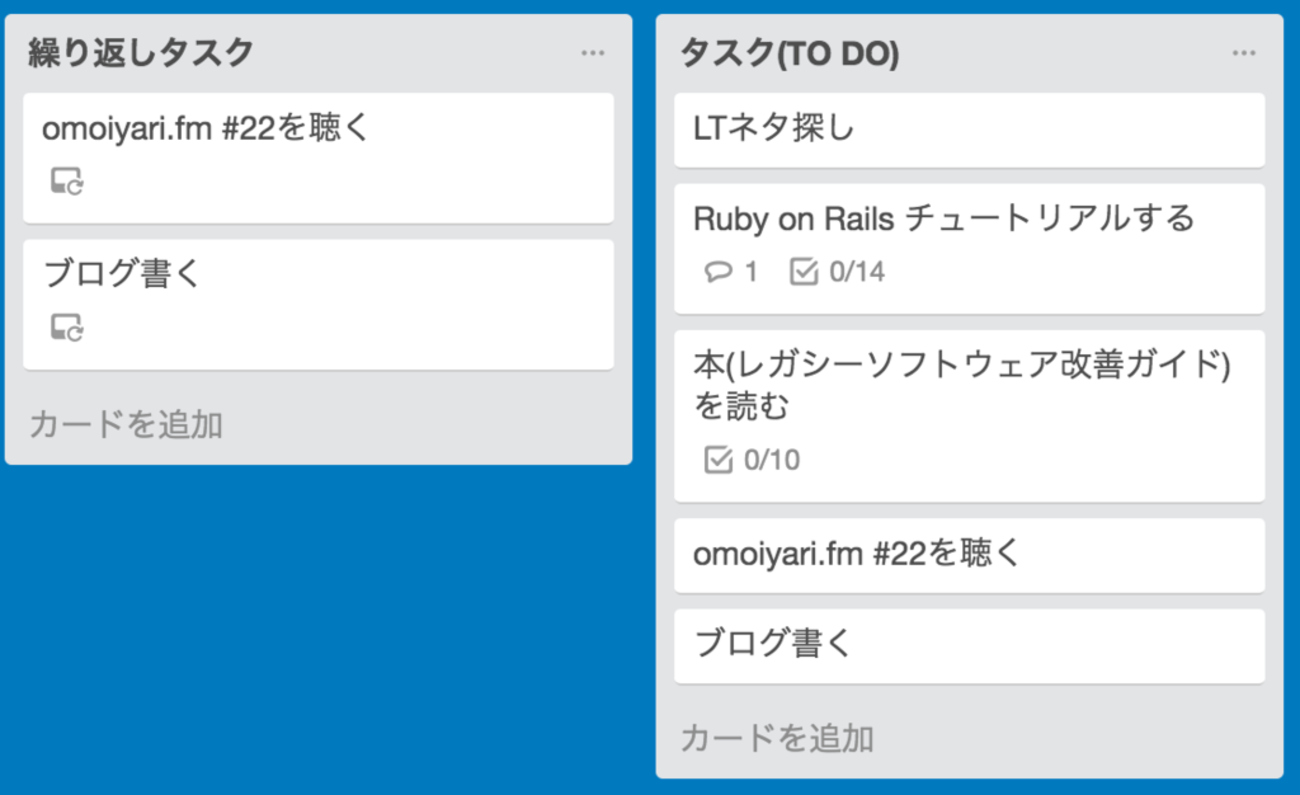Edit the タスク(TO DO) list title
Viewport: 1300px width, 795px height.
pyautogui.click(x=789, y=53)
